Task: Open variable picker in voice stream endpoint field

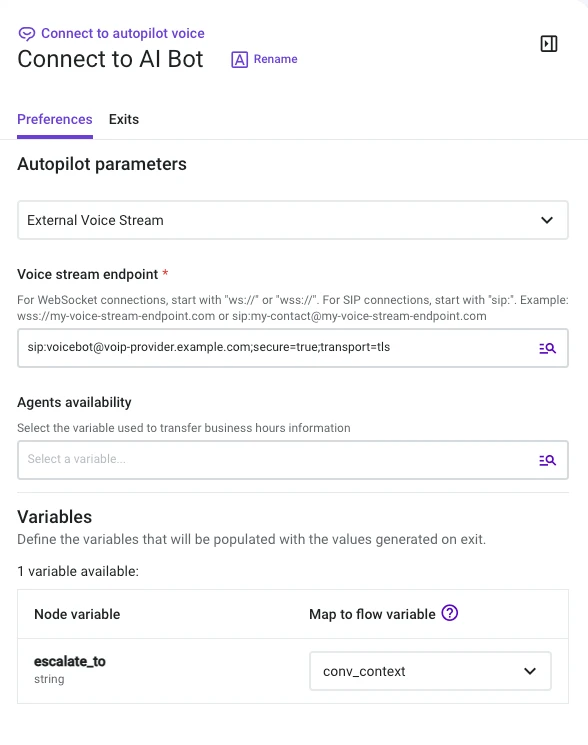Action: 547,348
